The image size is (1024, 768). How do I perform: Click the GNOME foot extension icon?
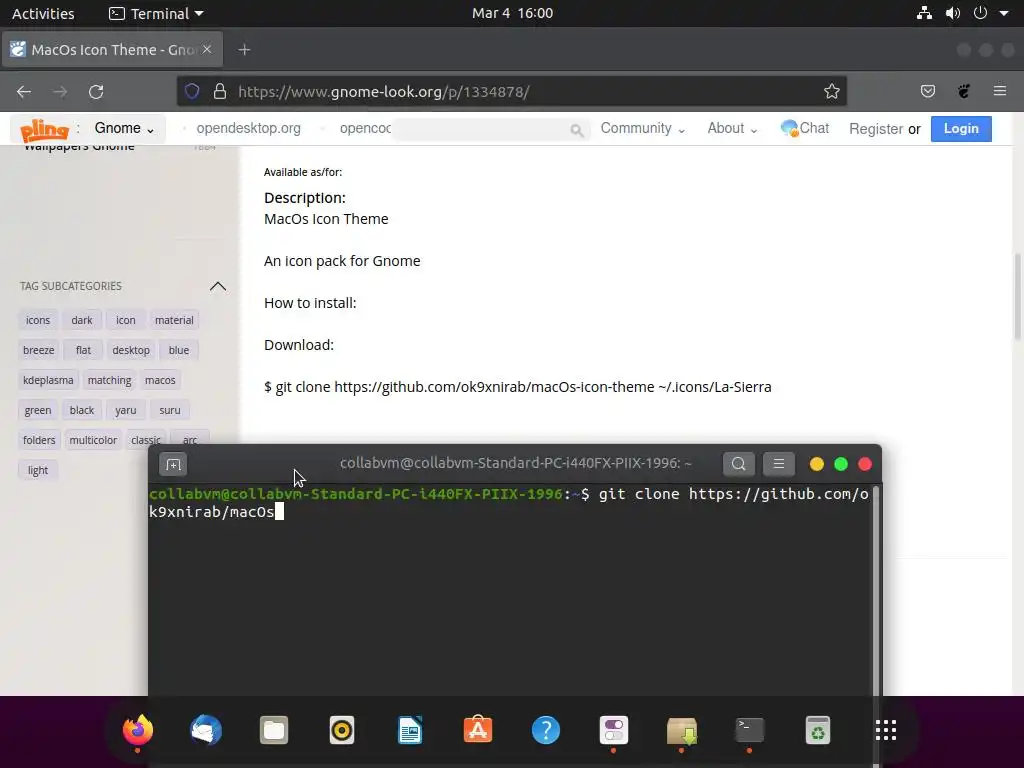pos(964,91)
